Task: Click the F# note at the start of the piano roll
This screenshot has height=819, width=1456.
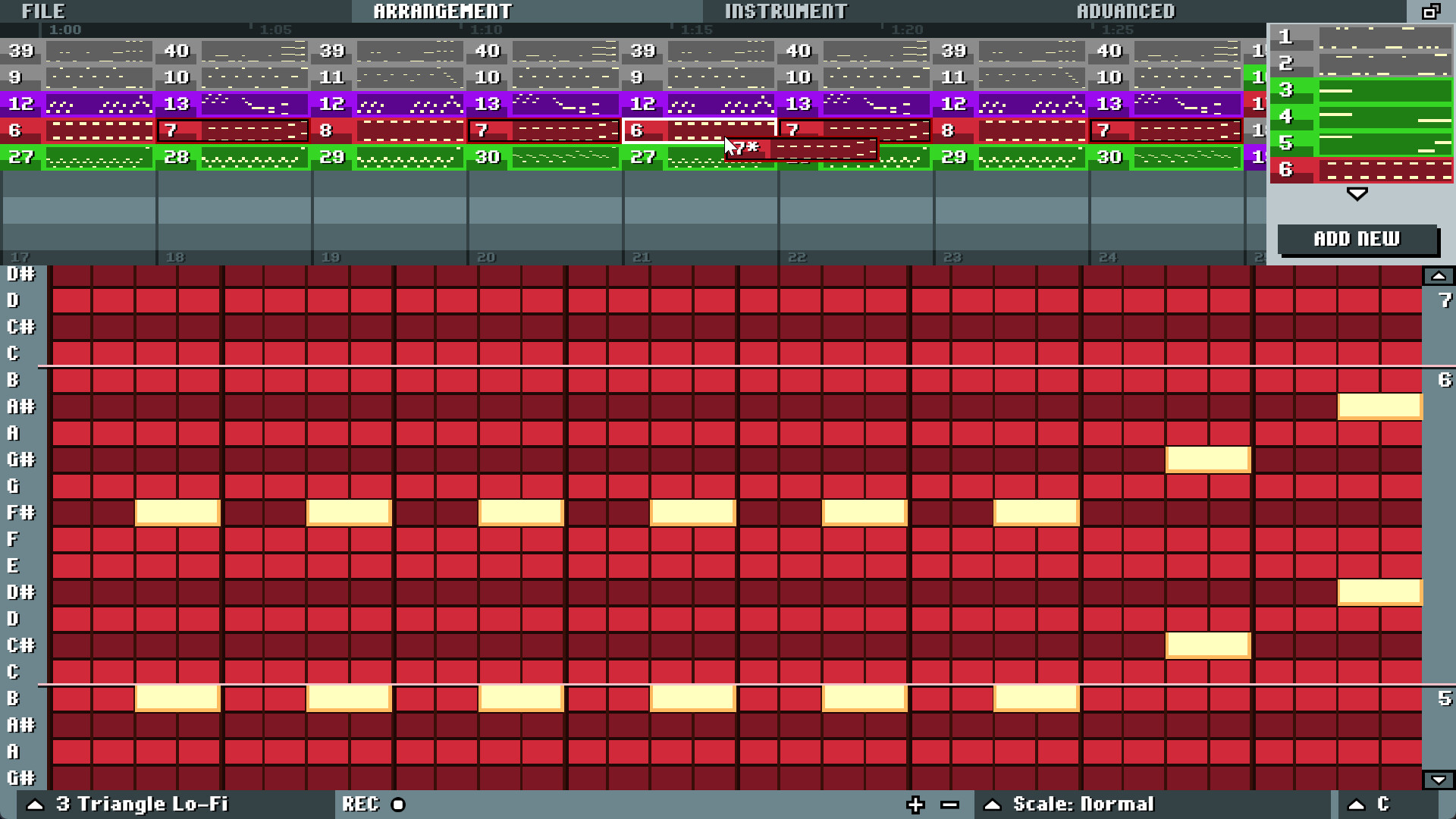Action: coord(177,513)
